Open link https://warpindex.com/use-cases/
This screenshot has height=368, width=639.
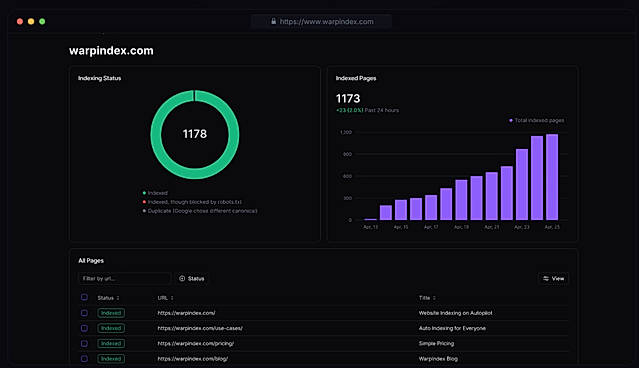(200, 328)
